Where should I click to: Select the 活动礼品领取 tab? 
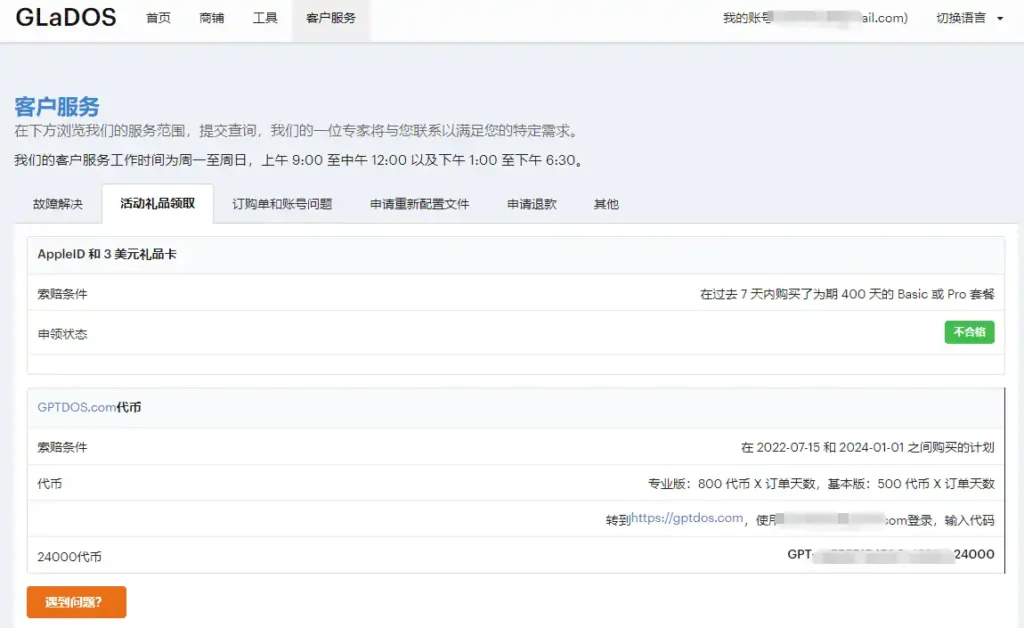coord(158,204)
